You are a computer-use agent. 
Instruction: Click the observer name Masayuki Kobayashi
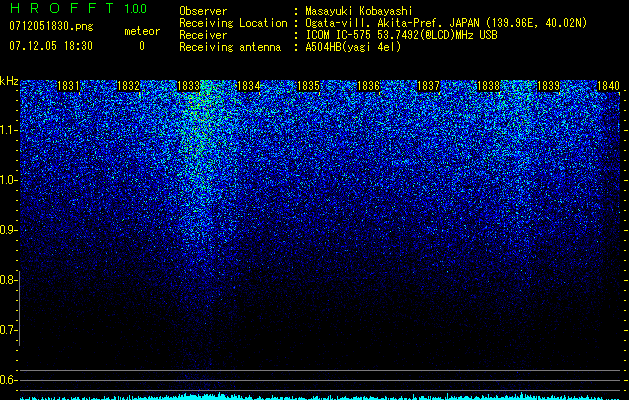pyautogui.click(x=359, y=11)
